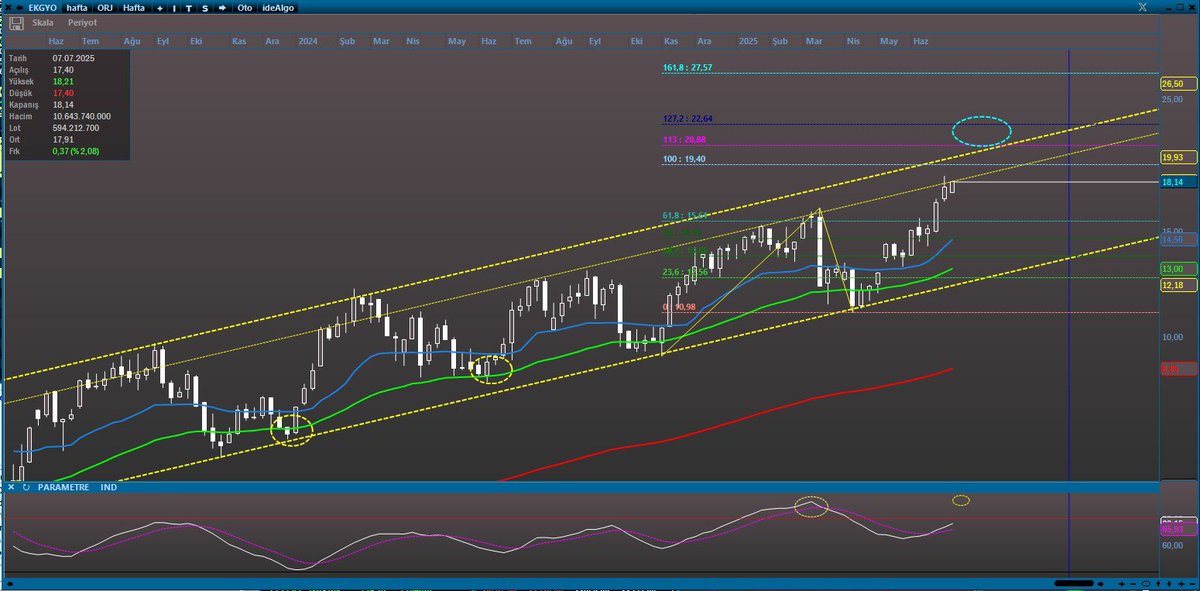
Task: Click the Frk value 0,37 (%2,08)
Action: click(75, 151)
